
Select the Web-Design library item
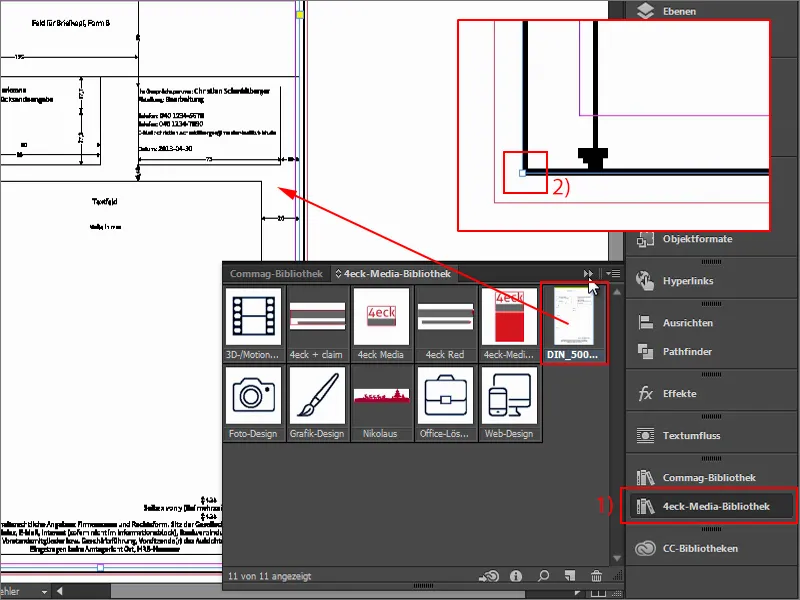(509, 403)
